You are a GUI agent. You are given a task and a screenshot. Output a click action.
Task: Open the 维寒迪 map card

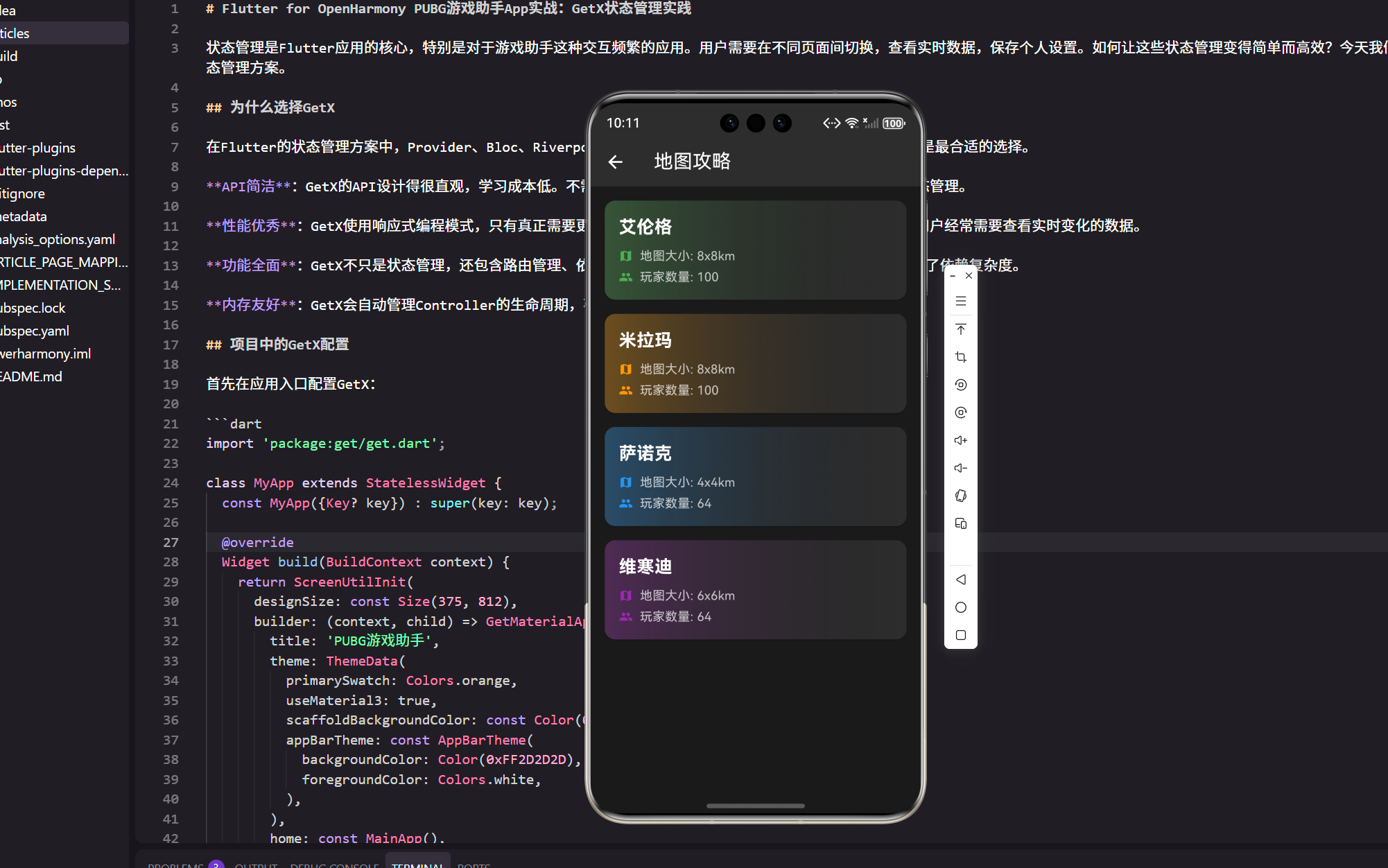(755, 589)
